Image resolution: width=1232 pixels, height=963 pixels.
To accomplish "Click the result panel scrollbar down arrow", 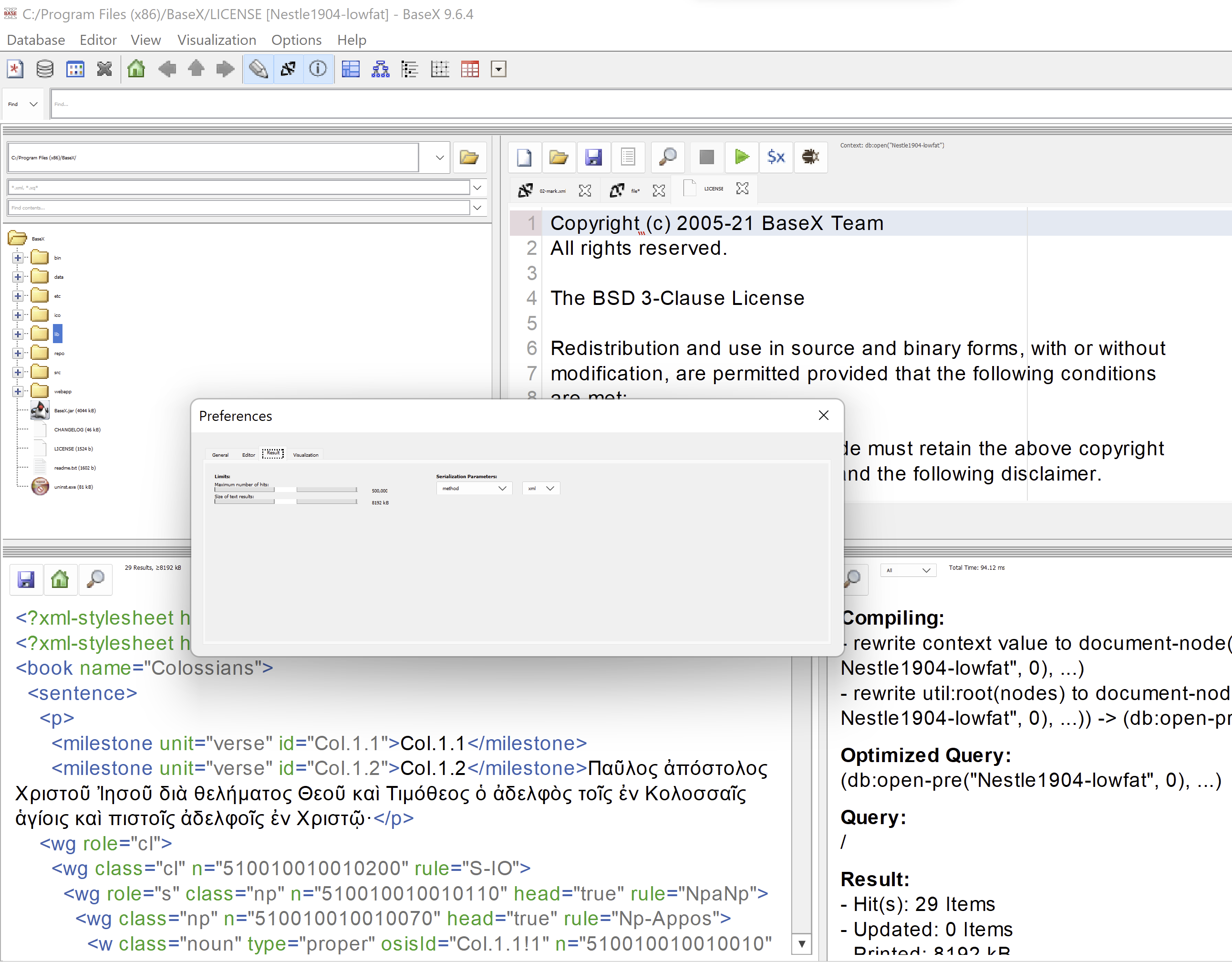I will pos(802,944).
